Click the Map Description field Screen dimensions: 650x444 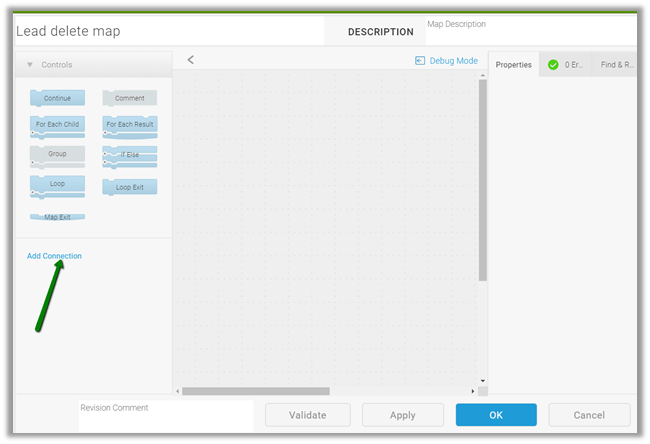[x=531, y=31]
